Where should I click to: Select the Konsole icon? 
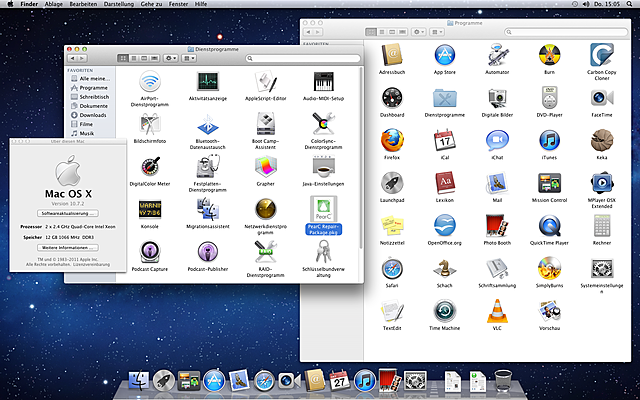tap(150, 209)
